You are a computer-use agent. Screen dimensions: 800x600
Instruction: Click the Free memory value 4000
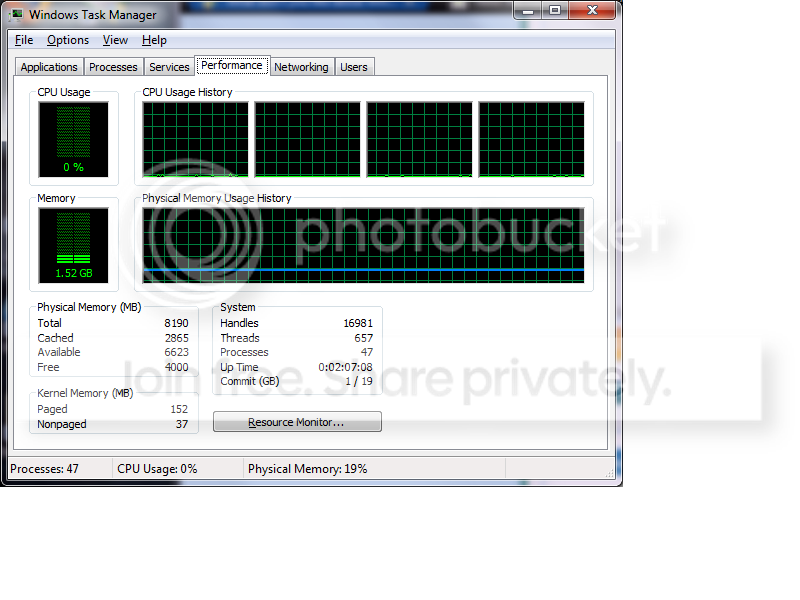(x=177, y=367)
